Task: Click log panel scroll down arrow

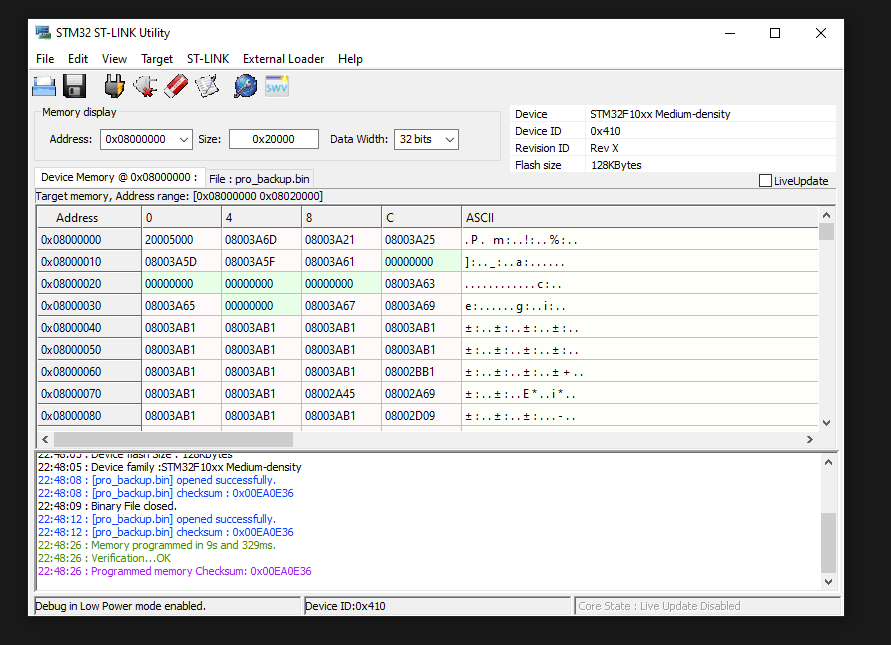Action: pyautogui.click(x=827, y=581)
